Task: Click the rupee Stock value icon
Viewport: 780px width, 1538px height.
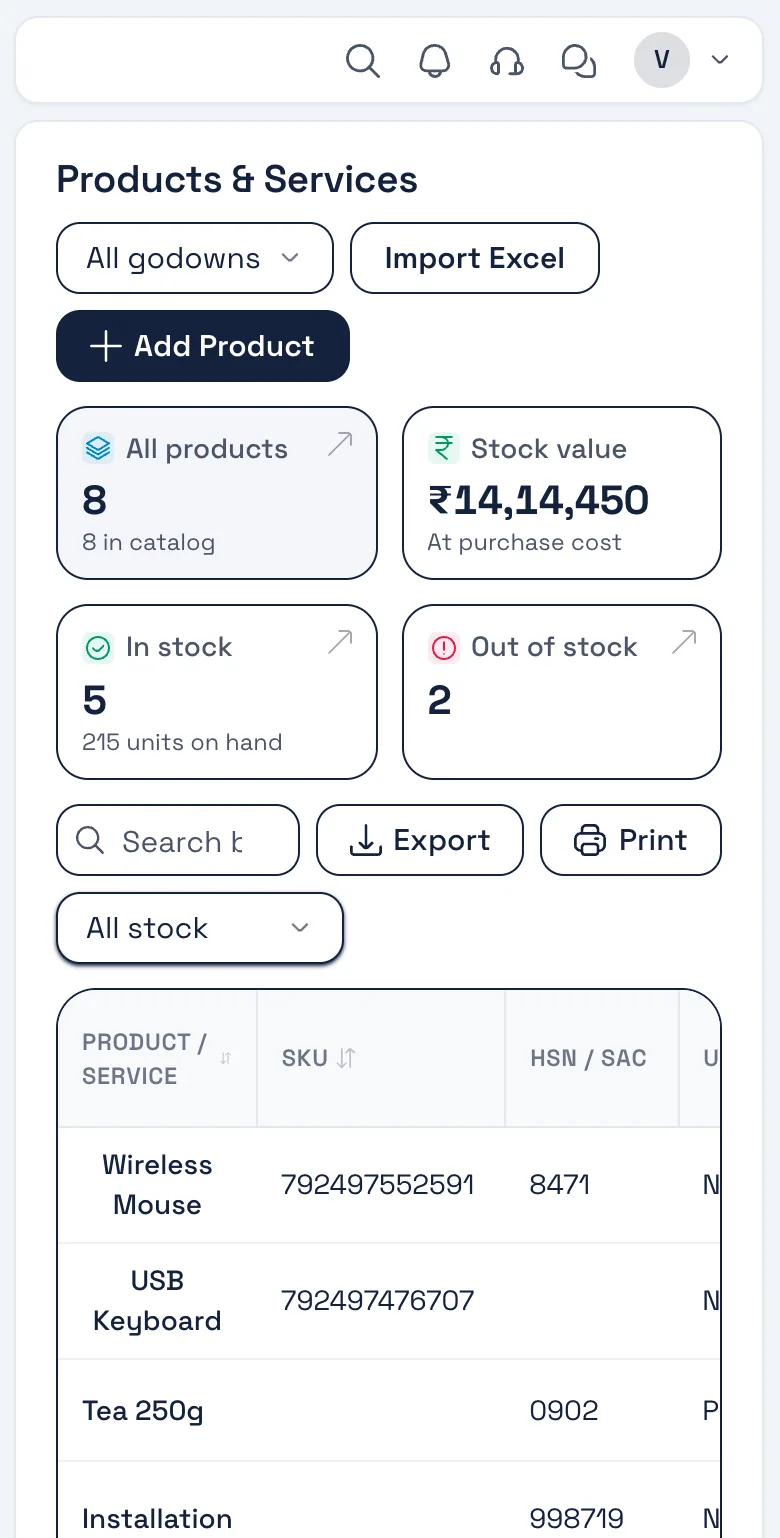Action: (443, 448)
